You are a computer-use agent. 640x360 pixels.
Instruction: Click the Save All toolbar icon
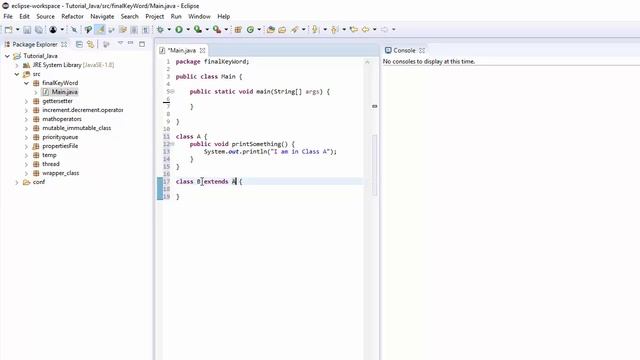[x=39, y=29]
